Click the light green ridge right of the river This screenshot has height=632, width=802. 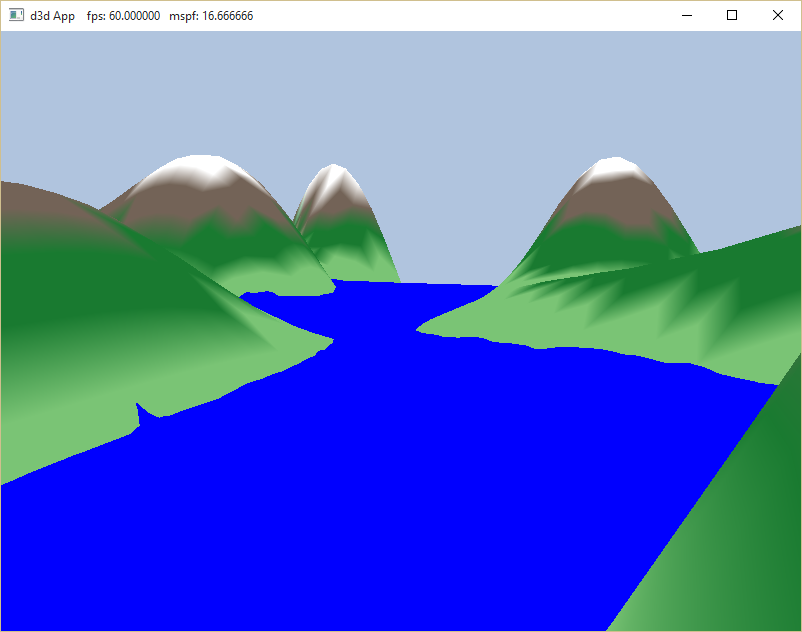[x=620, y=320]
